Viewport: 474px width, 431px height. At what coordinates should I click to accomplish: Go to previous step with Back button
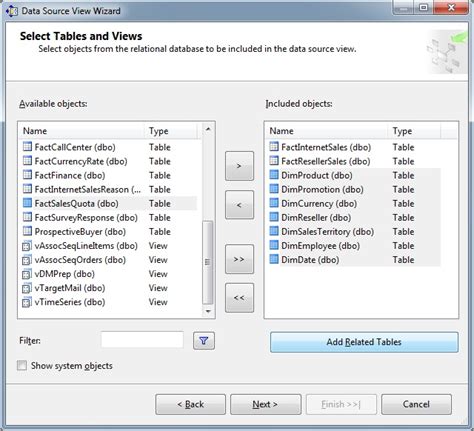coord(190,404)
